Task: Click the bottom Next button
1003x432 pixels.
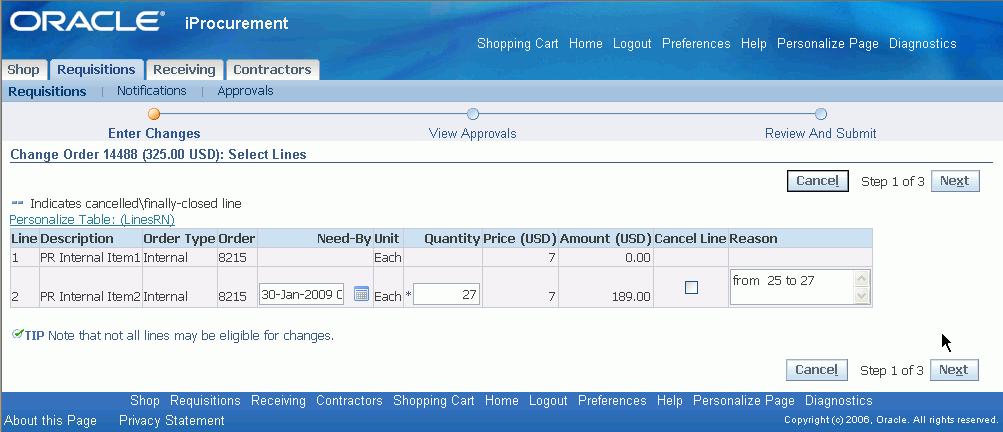Action: coord(954,370)
